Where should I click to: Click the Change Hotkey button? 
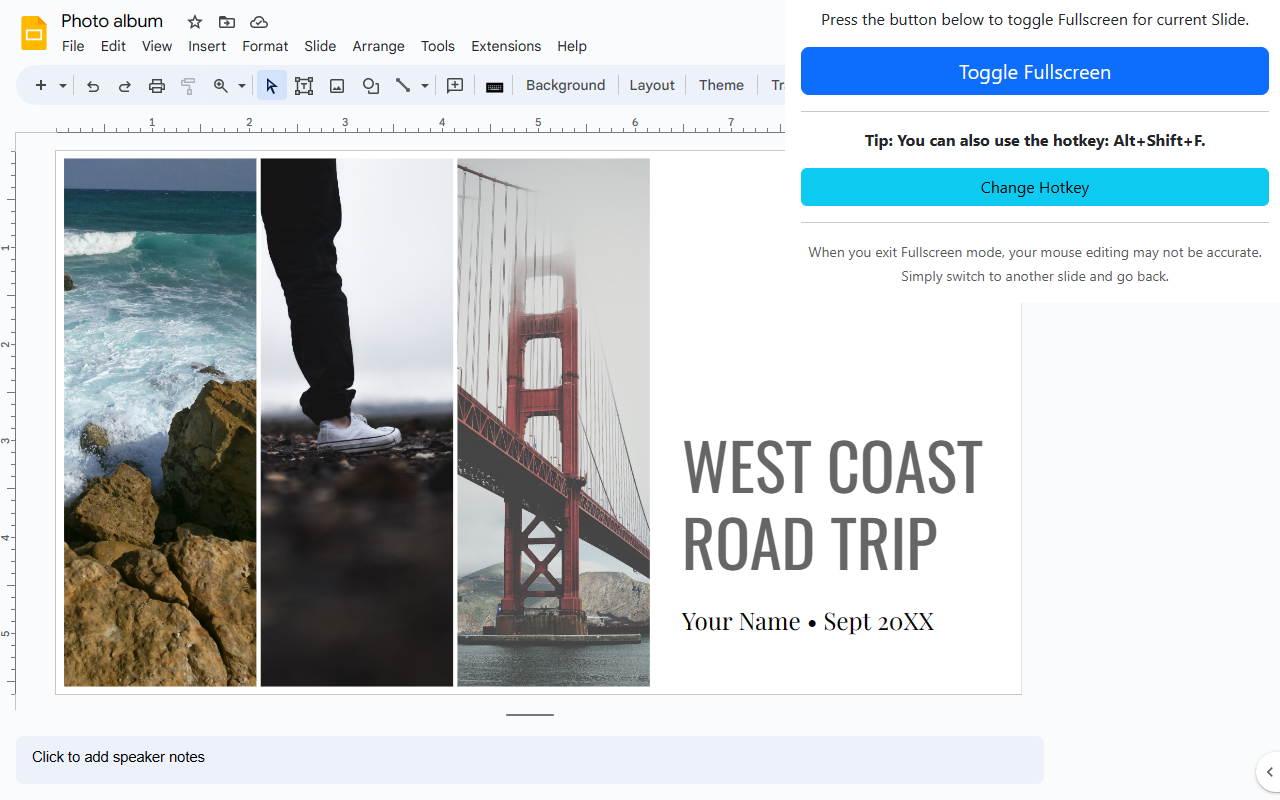(1034, 187)
